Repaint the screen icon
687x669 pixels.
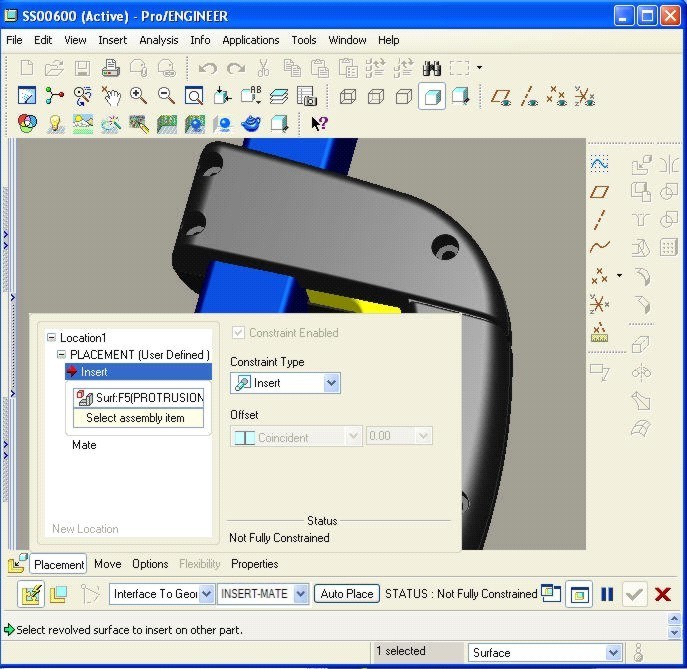click(x=27, y=96)
